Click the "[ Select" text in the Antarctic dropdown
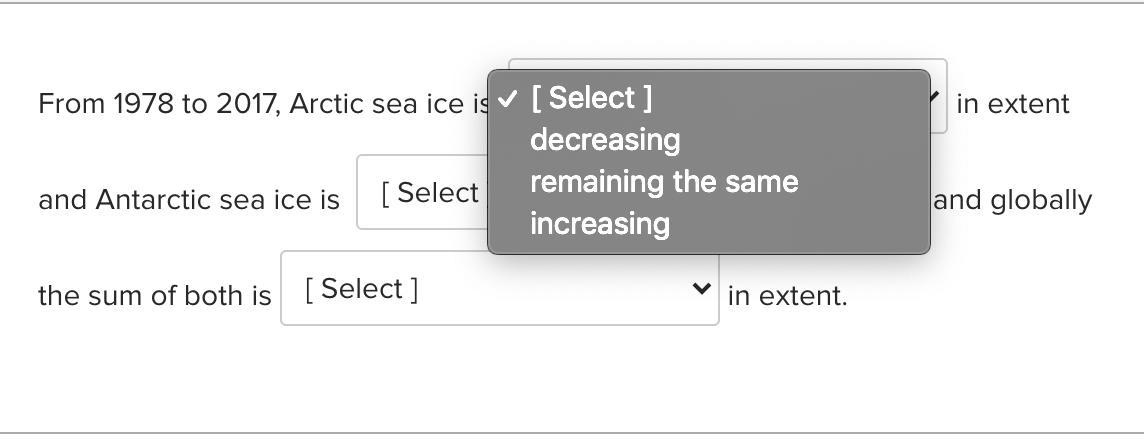The height and width of the screenshot is (448, 1144). pyautogui.click(x=430, y=193)
